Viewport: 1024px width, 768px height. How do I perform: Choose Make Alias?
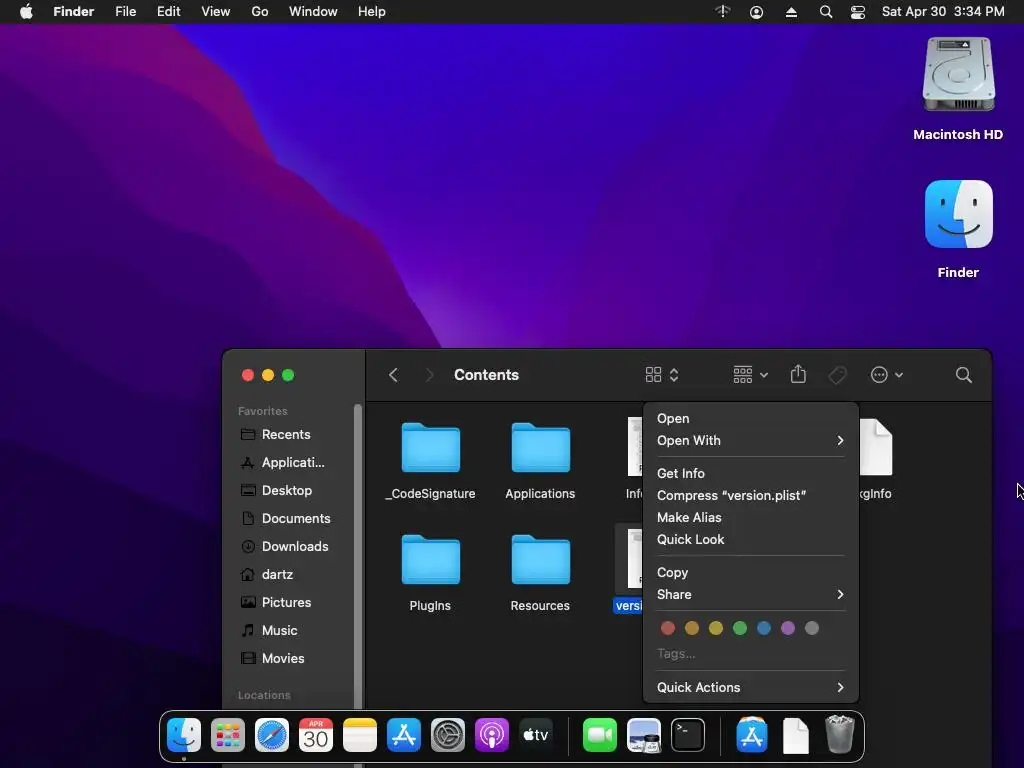[750, 517]
